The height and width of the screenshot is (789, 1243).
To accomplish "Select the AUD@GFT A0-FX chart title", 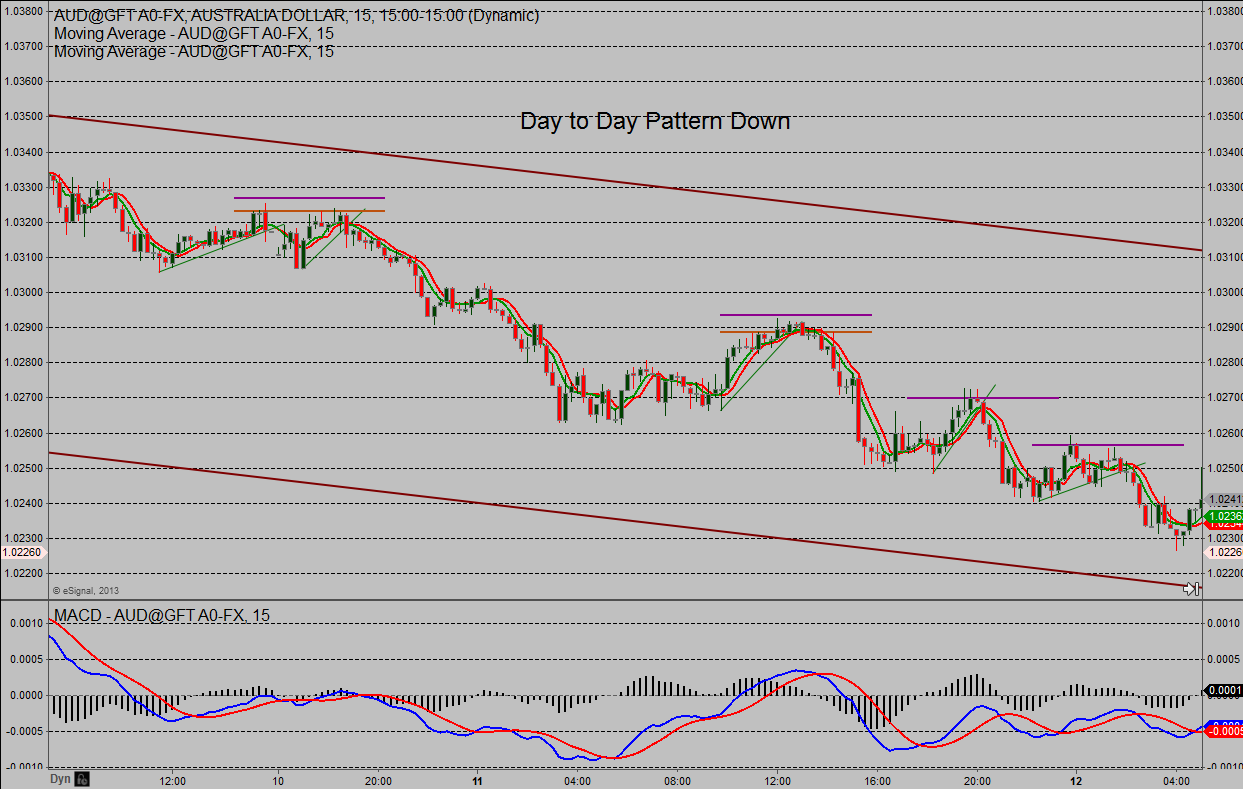I will coord(296,16).
